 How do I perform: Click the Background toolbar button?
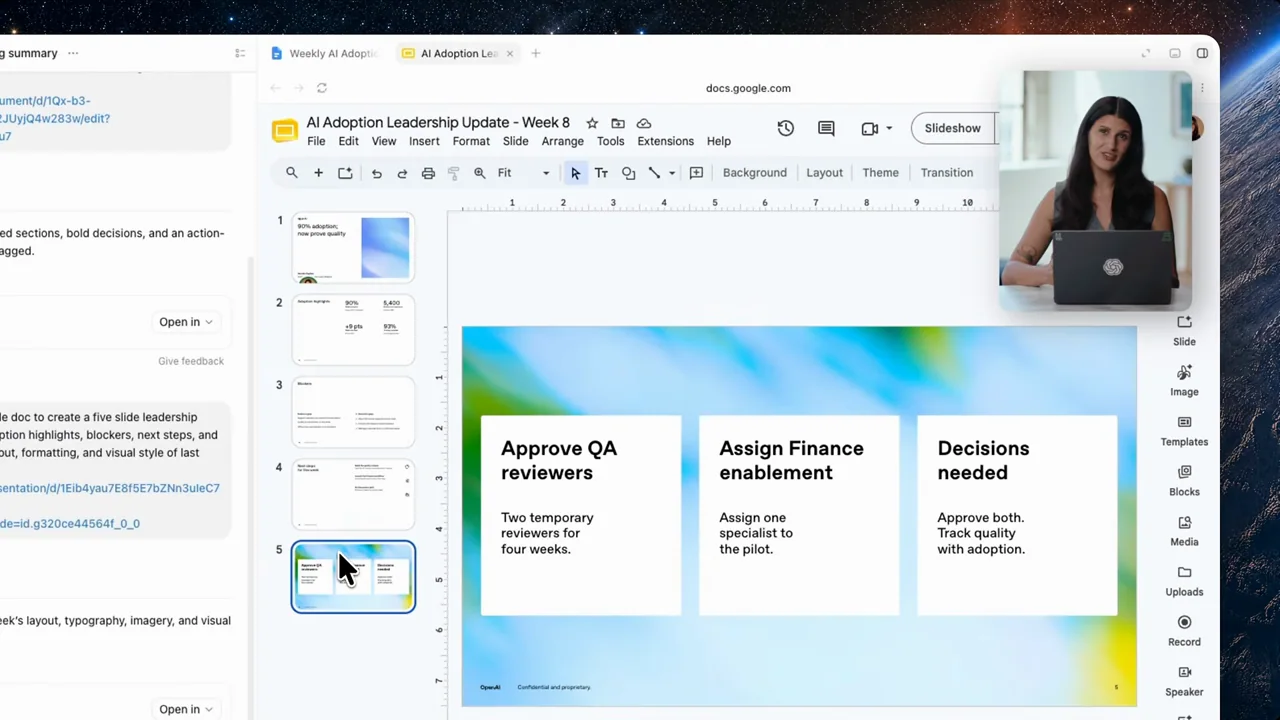click(x=754, y=173)
